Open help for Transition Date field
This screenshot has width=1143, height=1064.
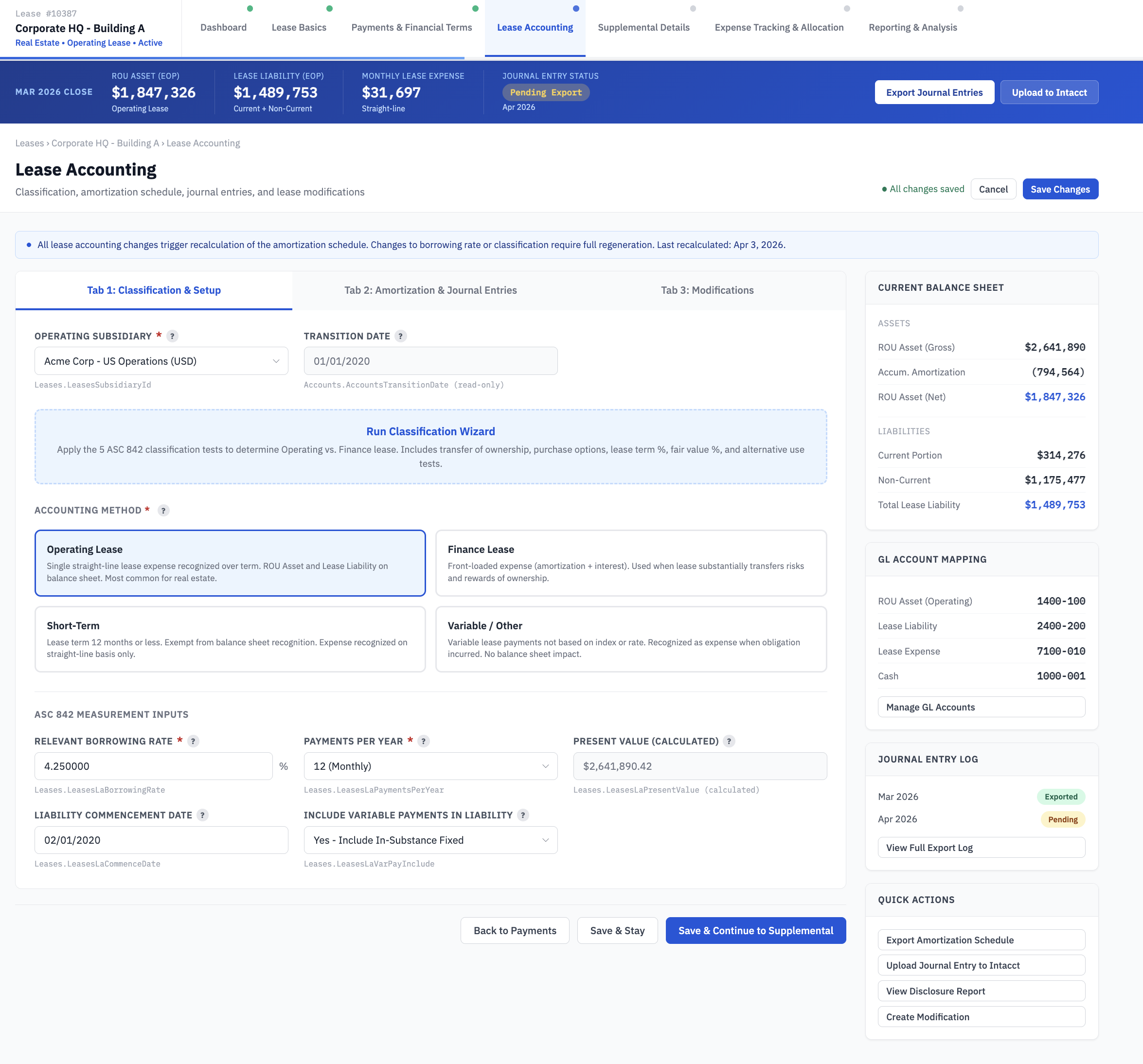pos(400,336)
